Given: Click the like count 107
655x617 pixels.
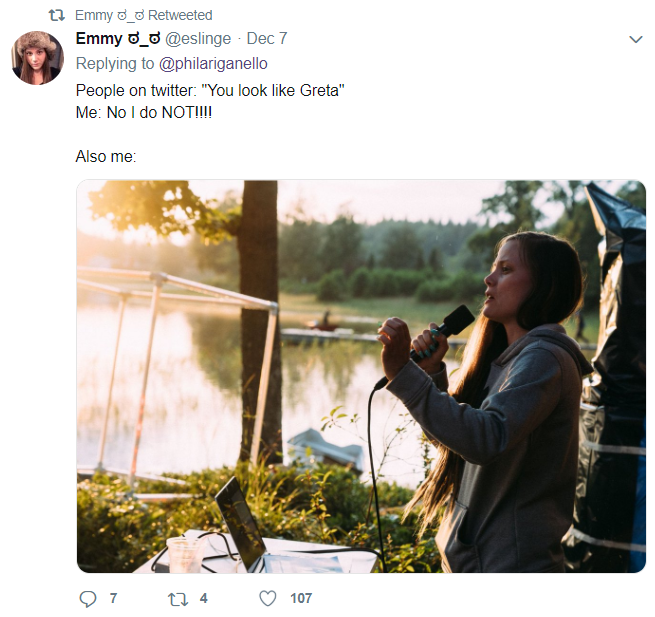Looking at the screenshot, I should 301,598.
